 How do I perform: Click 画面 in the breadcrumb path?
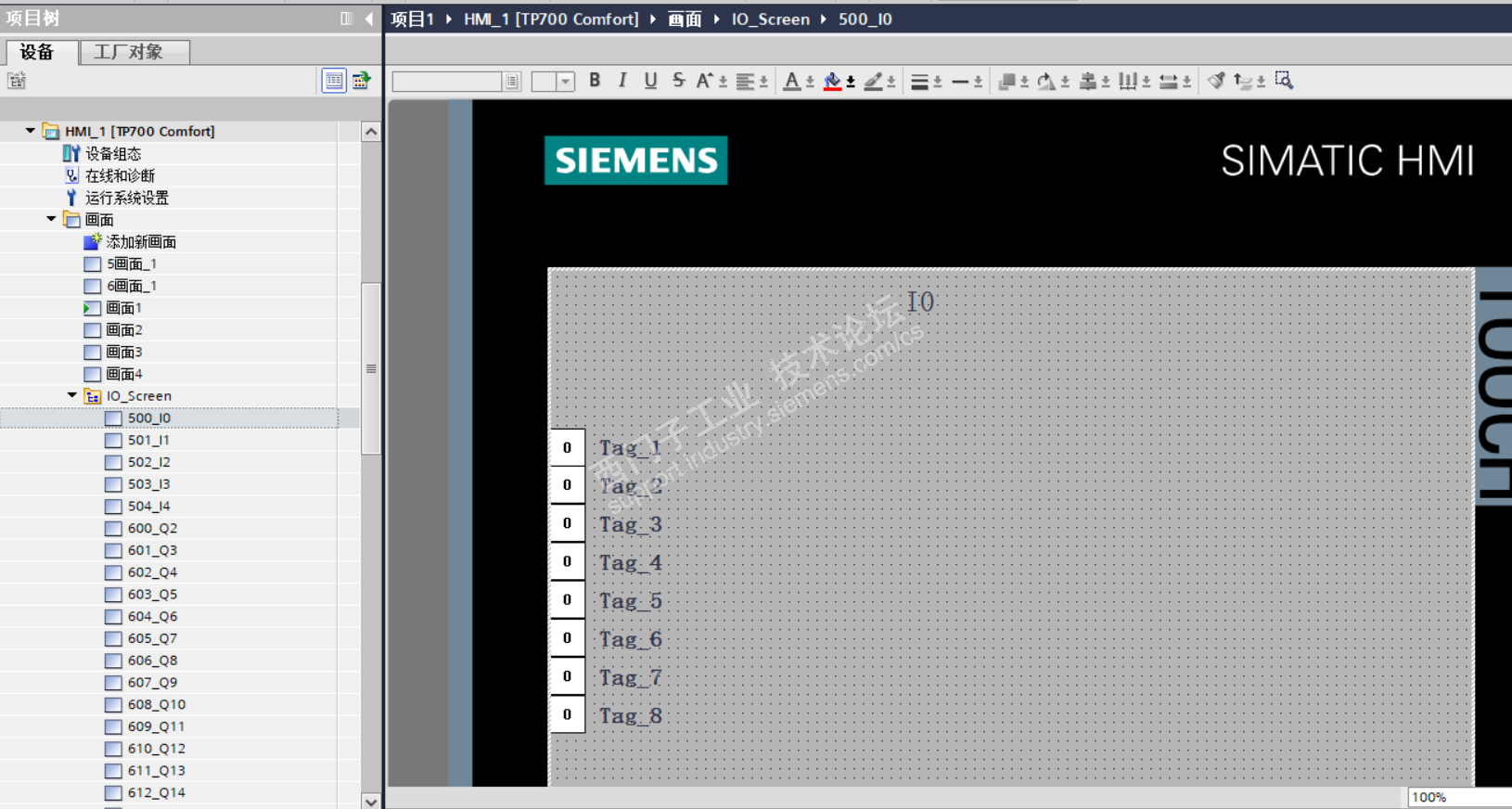click(x=685, y=19)
